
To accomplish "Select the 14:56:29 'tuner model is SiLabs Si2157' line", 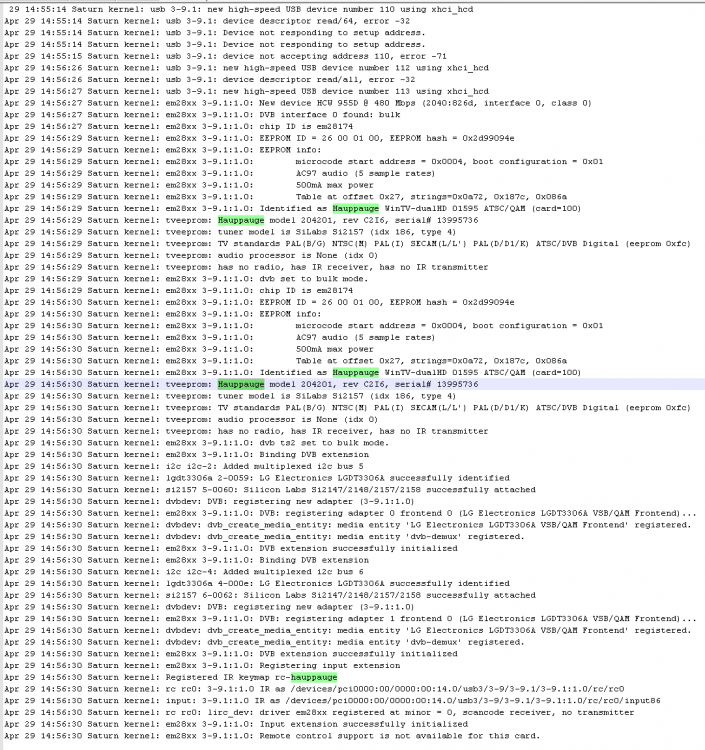I will tap(230, 232).
